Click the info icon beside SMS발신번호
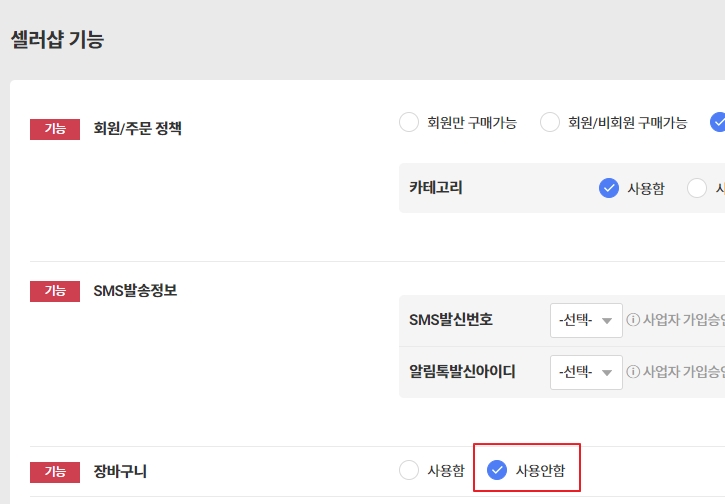This screenshot has width=725, height=504. (633, 320)
